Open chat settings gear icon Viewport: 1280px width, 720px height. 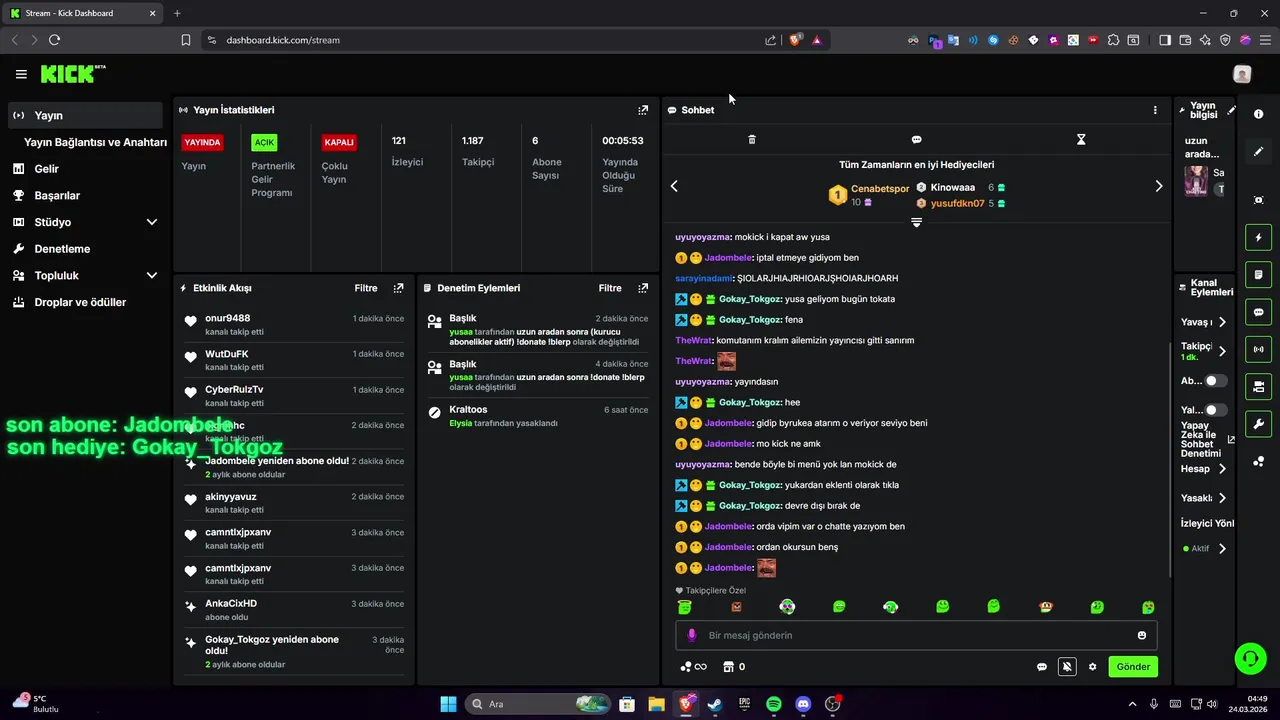click(1092, 667)
